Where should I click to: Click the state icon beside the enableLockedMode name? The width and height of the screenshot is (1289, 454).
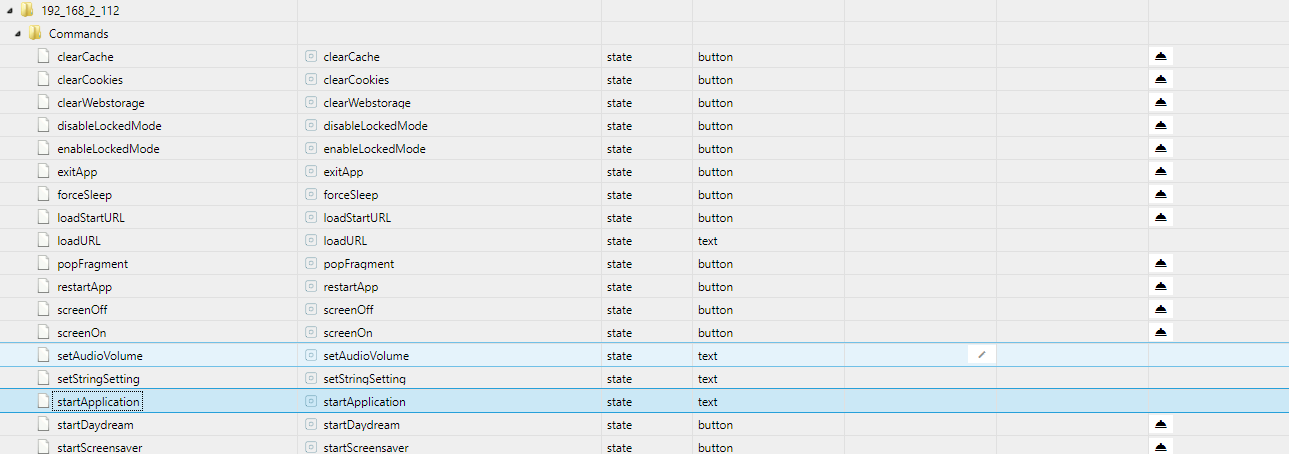click(310, 149)
